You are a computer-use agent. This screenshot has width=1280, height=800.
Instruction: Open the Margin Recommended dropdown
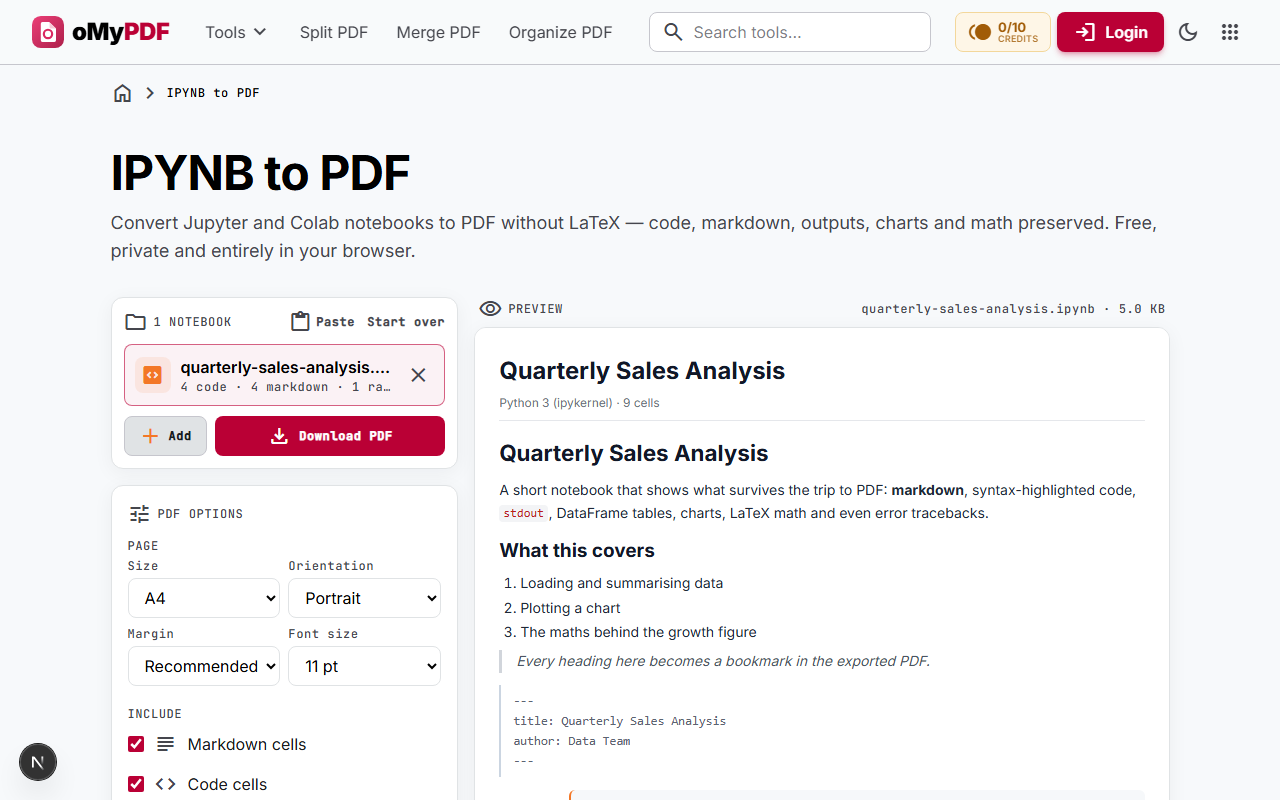pyautogui.click(x=204, y=666)
